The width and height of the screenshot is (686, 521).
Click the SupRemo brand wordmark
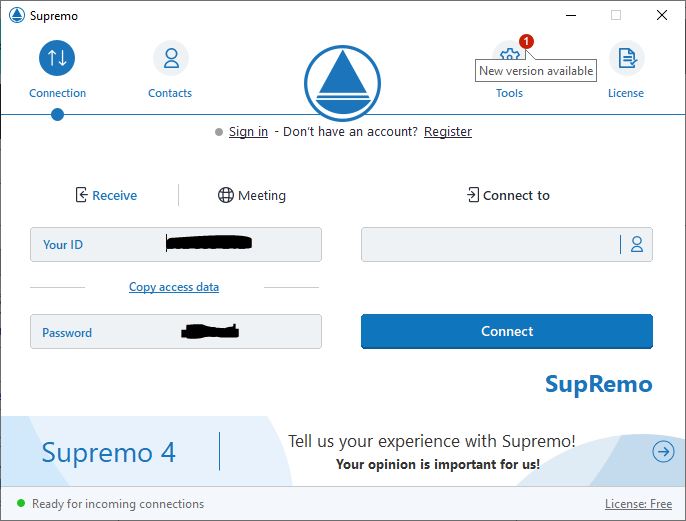click(x=598, y=385)
